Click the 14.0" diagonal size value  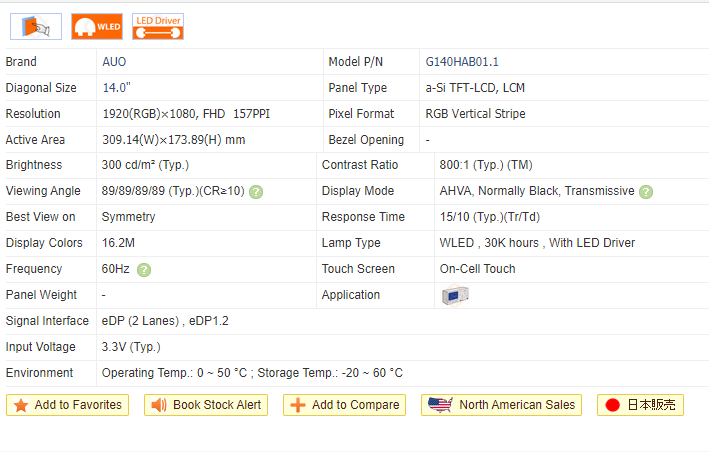click(116, 88)
